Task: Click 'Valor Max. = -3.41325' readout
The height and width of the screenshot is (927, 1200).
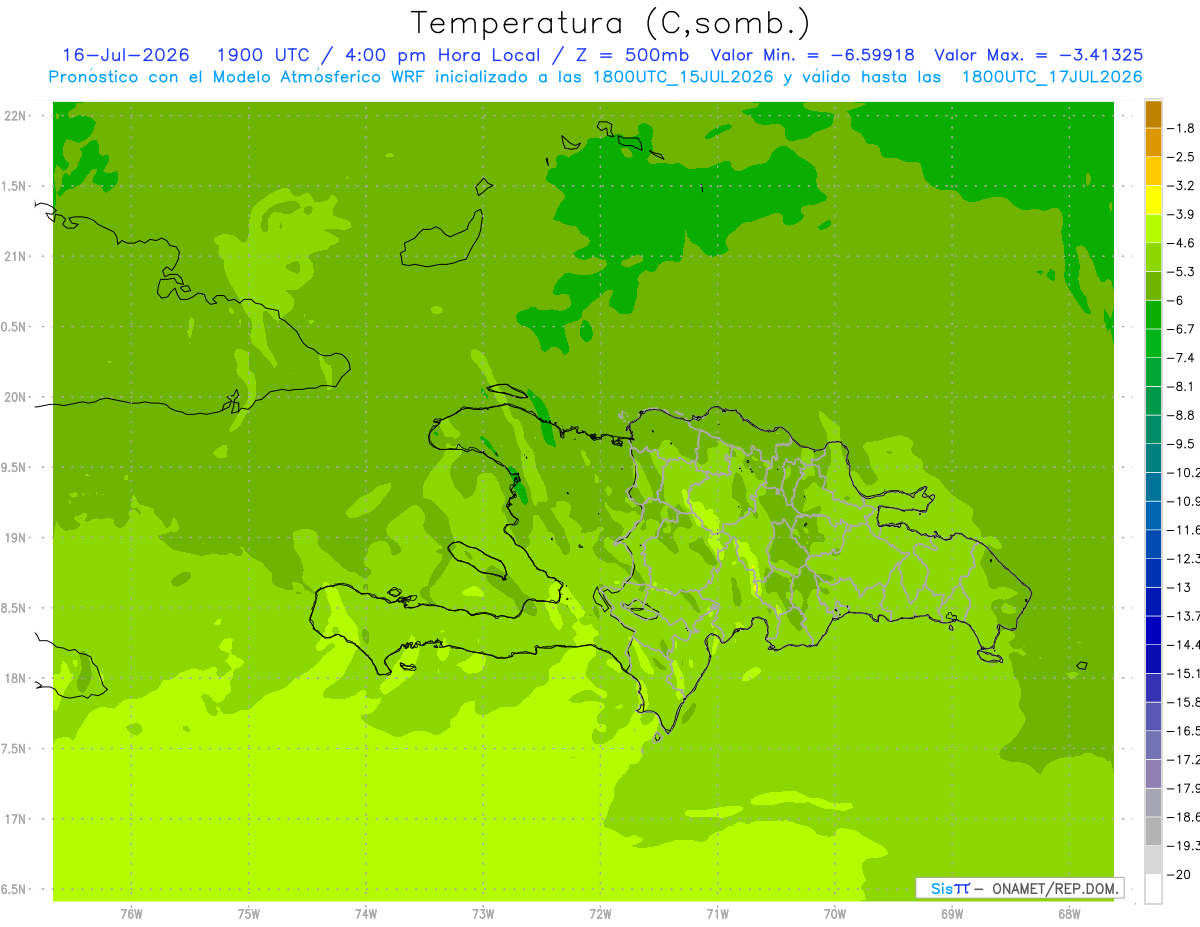Action: 1038,55
